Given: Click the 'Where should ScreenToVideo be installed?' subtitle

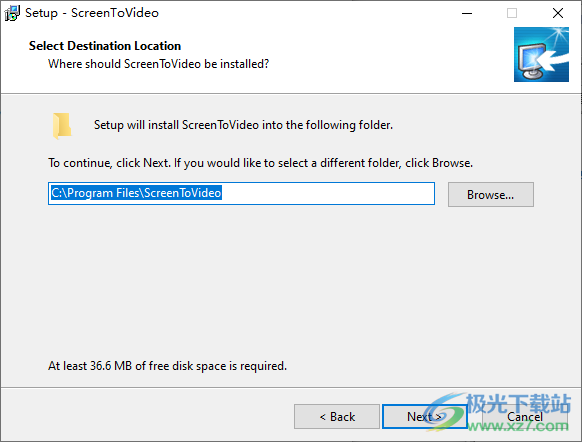Looking at the screenshot, I should [x=158, y=64].
